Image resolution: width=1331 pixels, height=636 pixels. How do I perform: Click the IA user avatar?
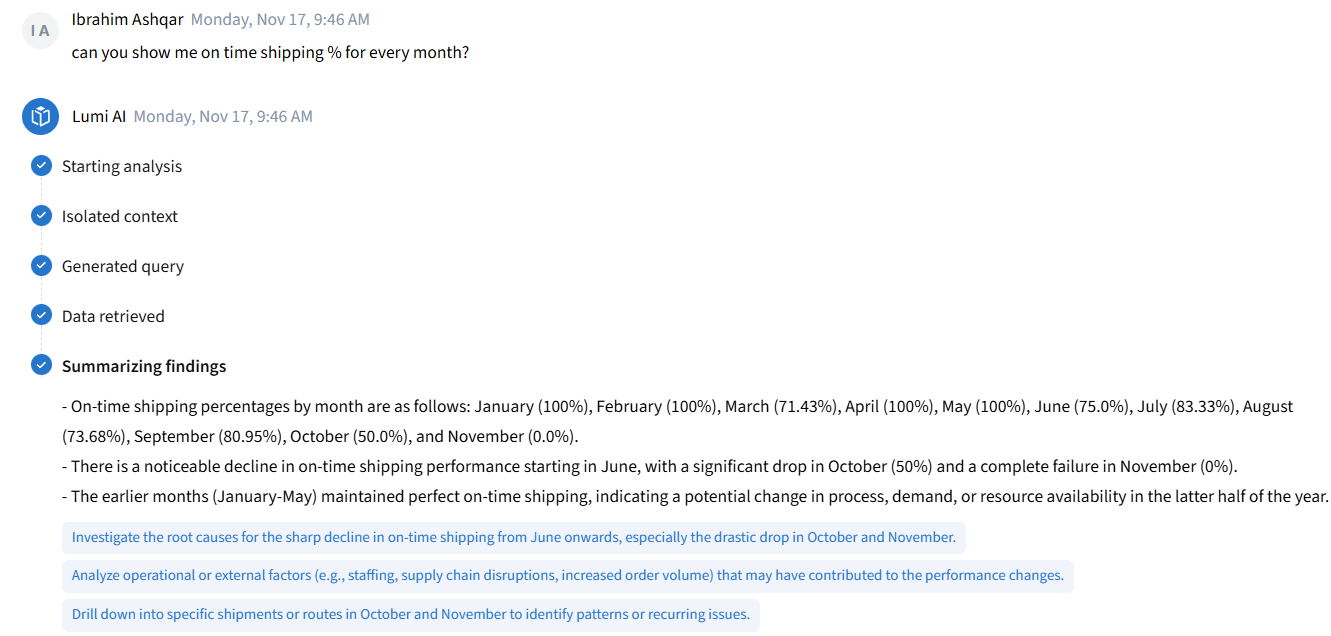pos(40,31)
